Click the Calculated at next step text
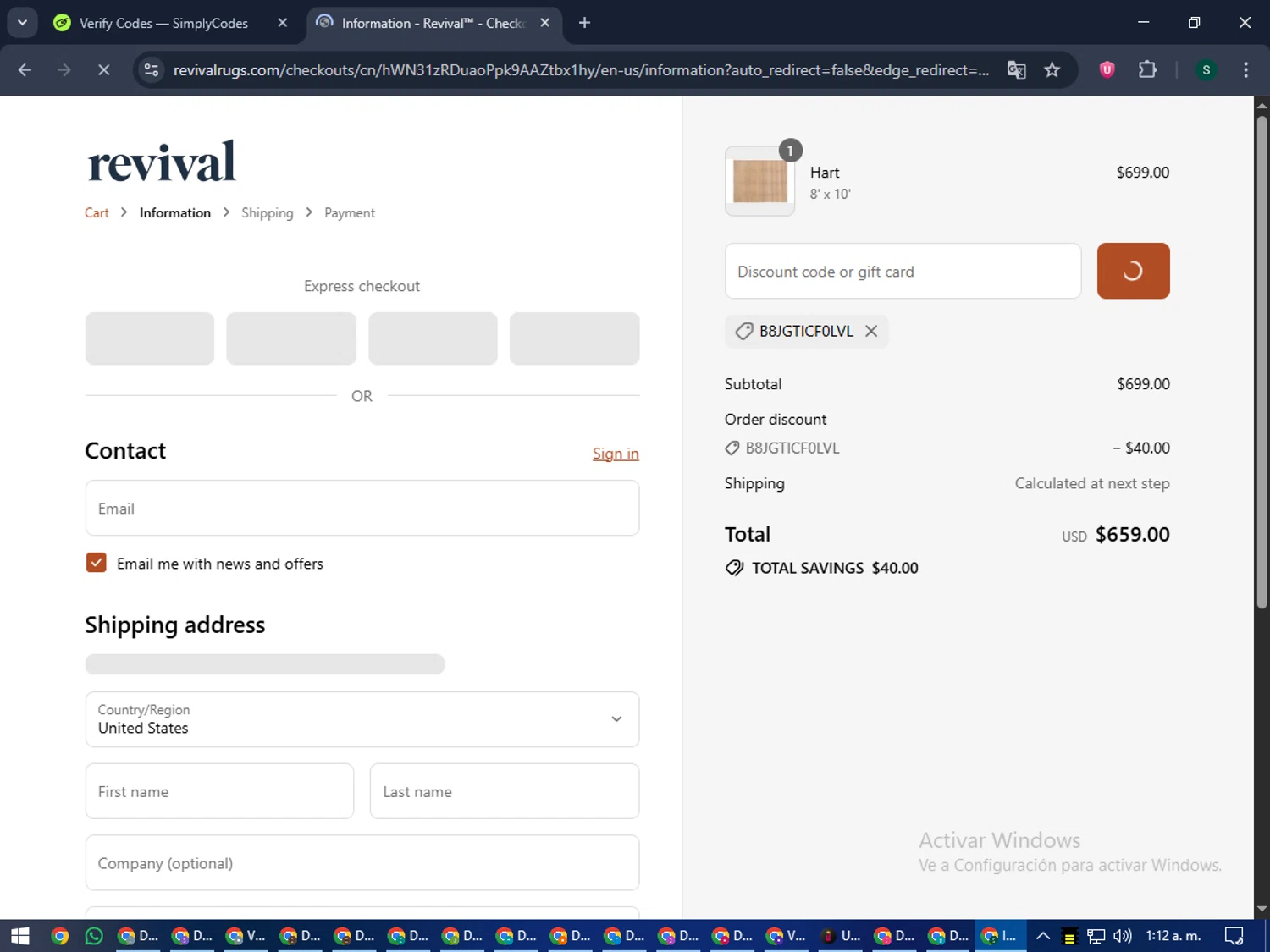Image resolution: width=1270 pixels, height=952 pixels. (x=1092, y=483)
